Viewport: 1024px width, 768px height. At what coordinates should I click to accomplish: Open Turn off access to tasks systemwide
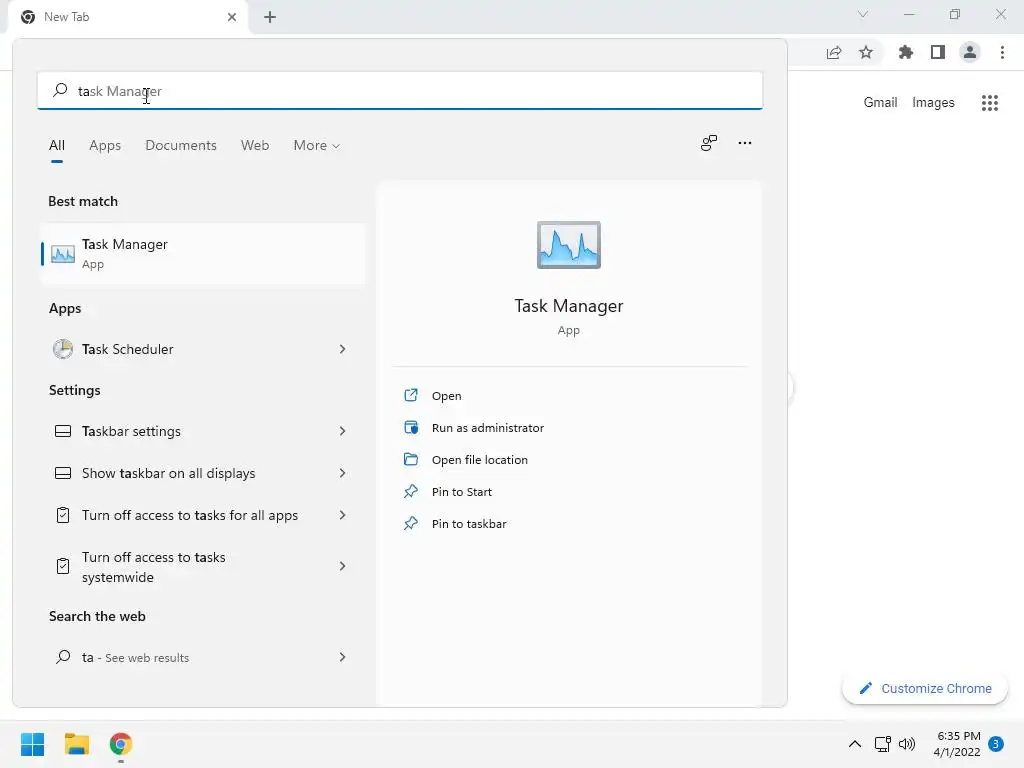click(x=203, y=566)
